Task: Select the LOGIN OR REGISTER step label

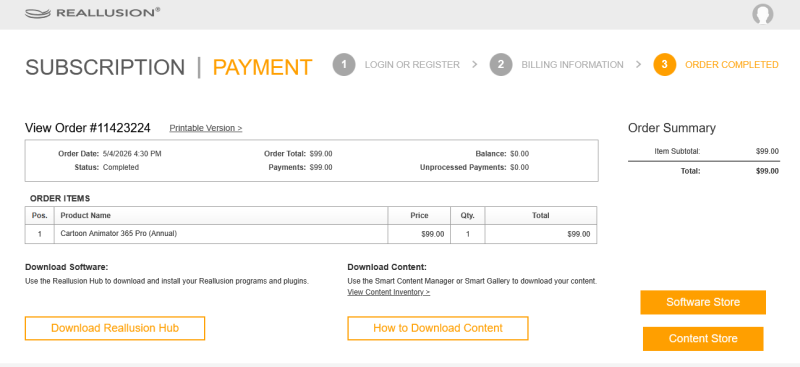Action: [x=412, y=65]
